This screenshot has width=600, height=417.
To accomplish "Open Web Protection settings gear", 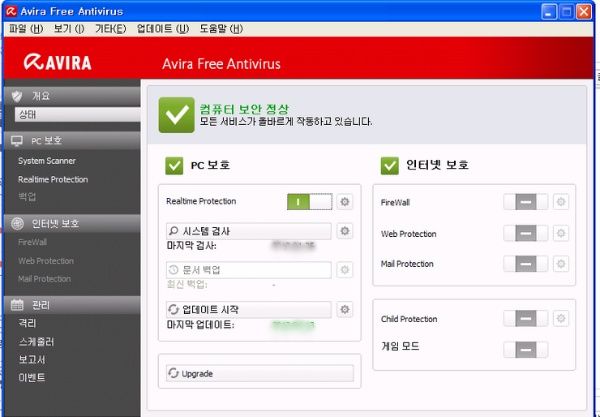I will click(561, 233).
